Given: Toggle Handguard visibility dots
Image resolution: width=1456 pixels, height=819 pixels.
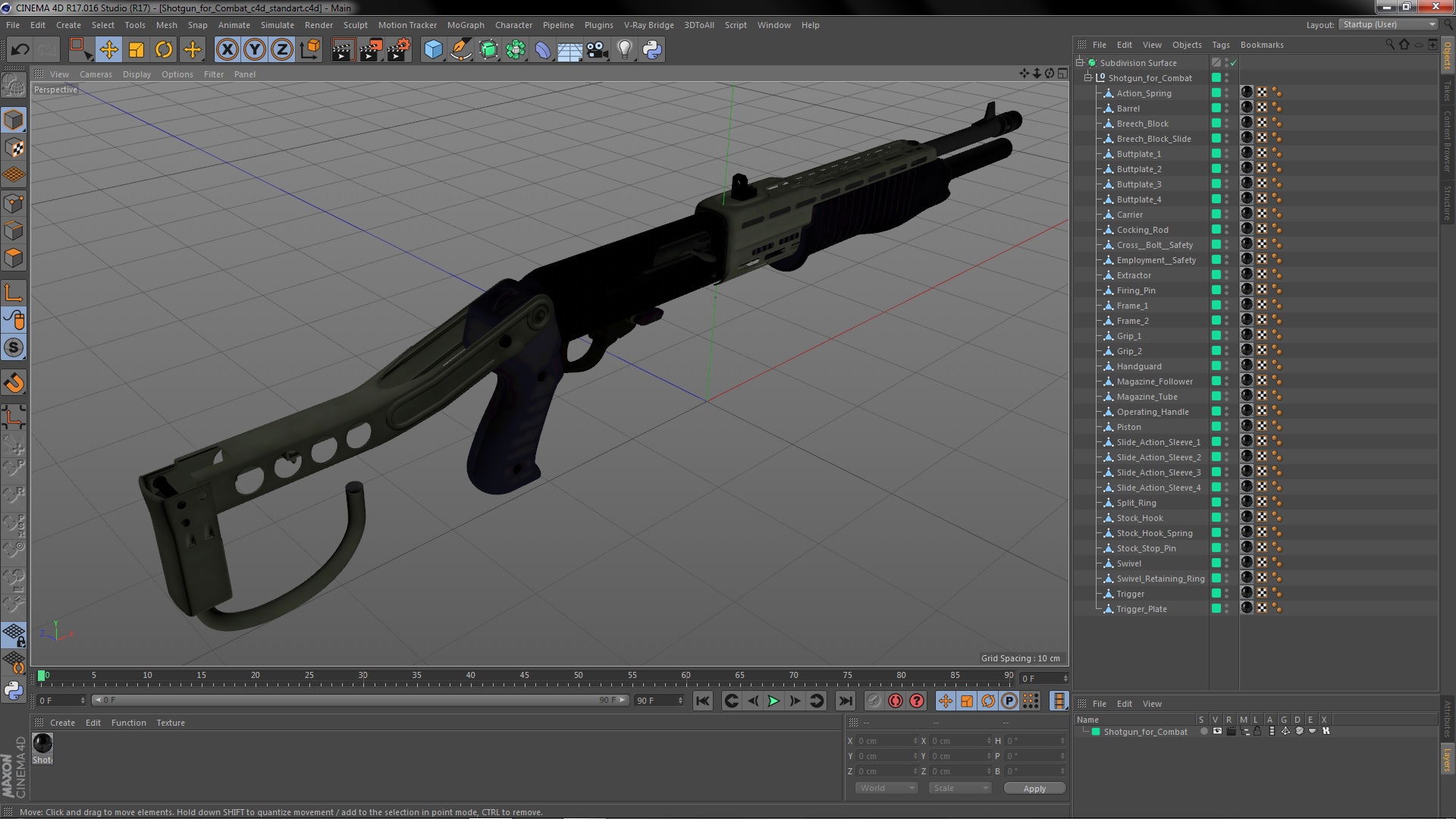Looking at the screenshot, I should [x=1227, y=366].
